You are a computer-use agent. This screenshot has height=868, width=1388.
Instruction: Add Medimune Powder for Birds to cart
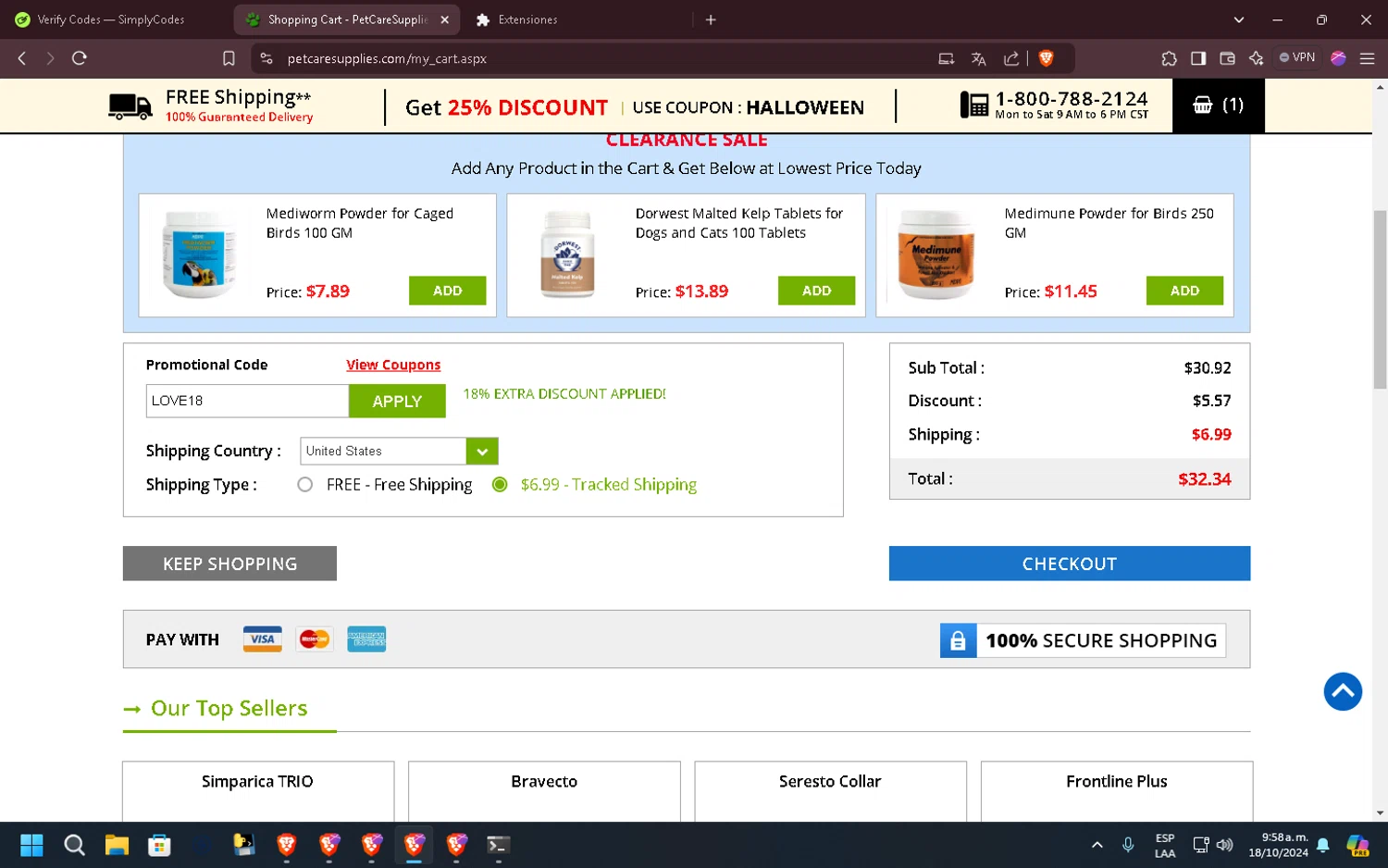click(1184, 291)
